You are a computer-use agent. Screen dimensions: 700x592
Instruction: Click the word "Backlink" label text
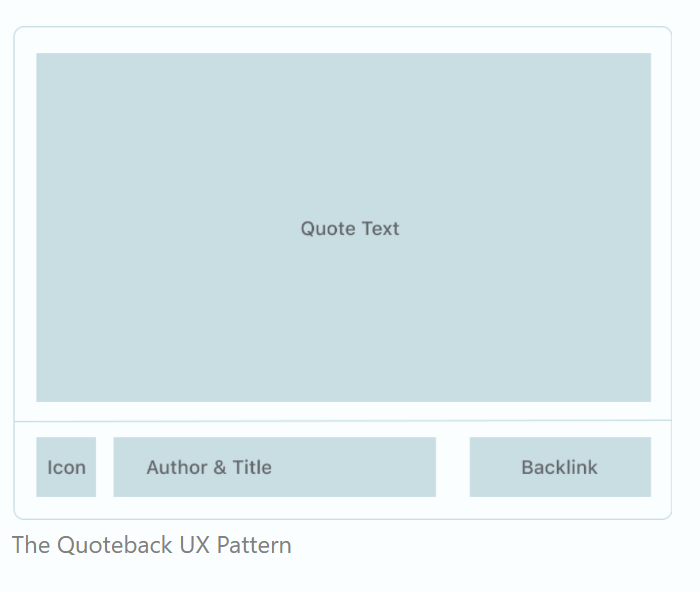(x=559, y=467)
